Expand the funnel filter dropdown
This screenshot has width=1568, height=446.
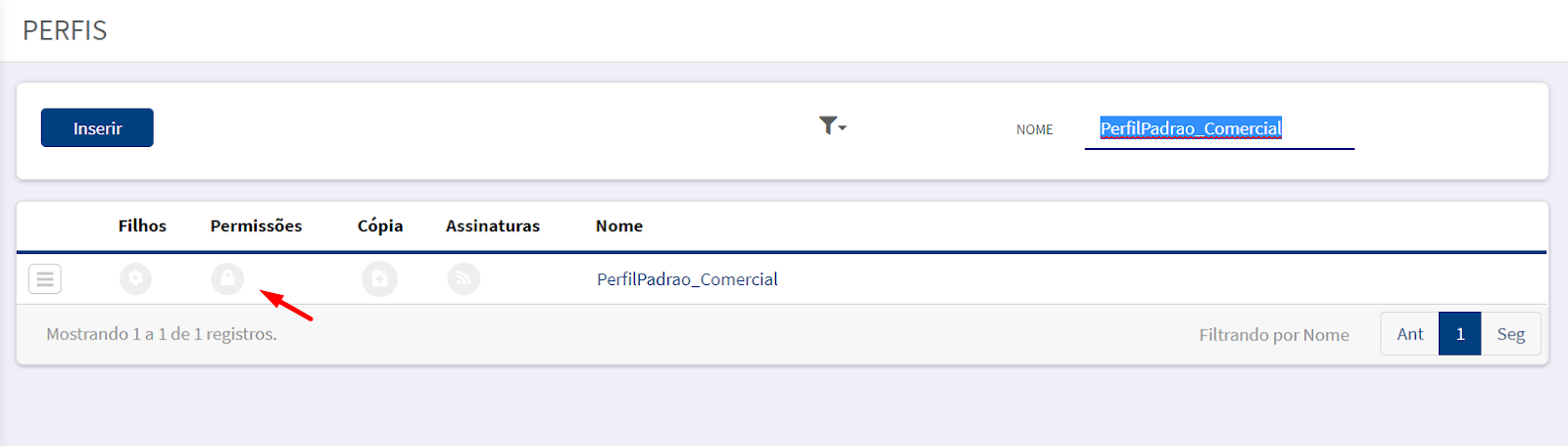click(x=833, y=125)
